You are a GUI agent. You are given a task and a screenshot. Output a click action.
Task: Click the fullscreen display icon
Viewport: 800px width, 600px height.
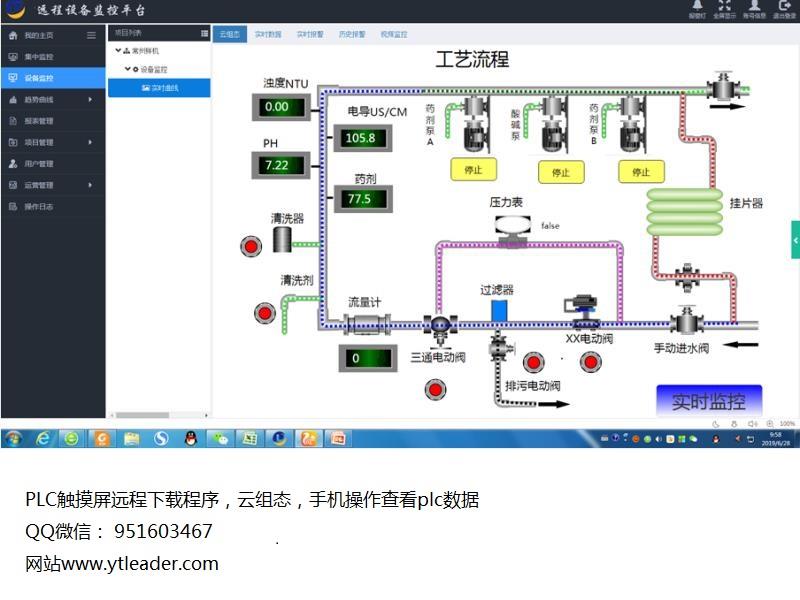coord(725,6)
